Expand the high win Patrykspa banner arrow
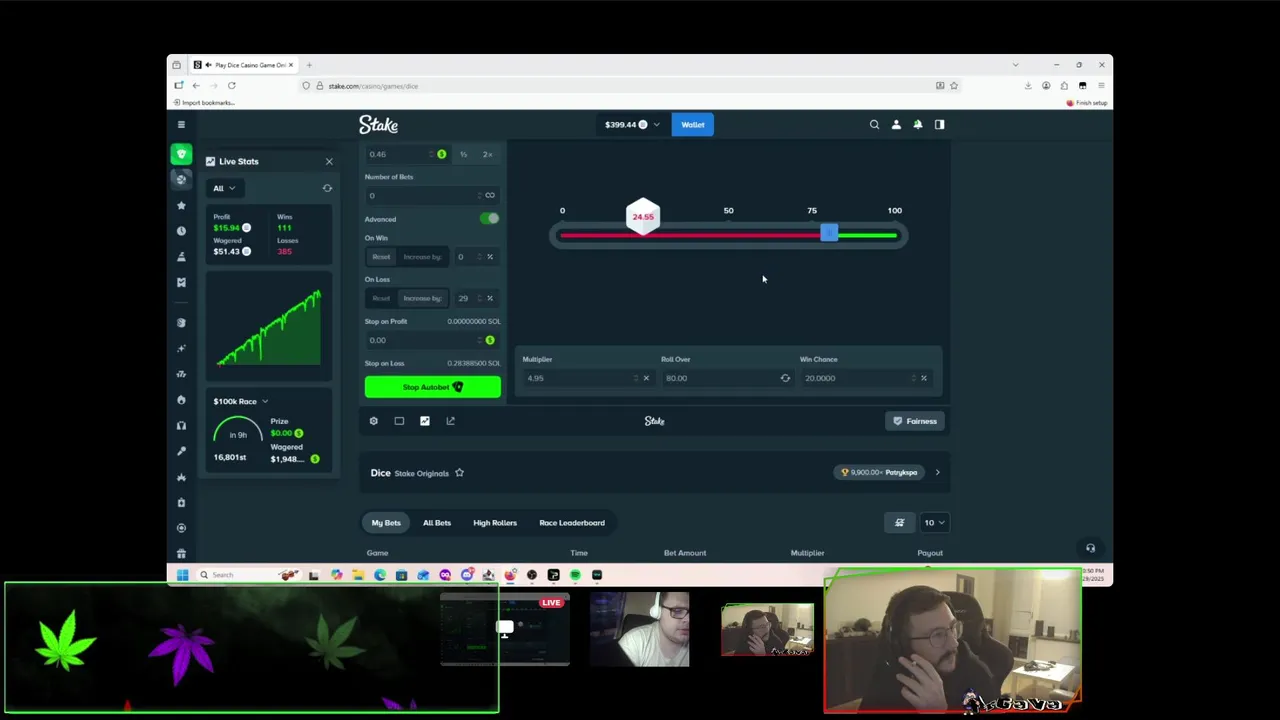This screenshot has width=1280, height=720. [x=937, y=472]
